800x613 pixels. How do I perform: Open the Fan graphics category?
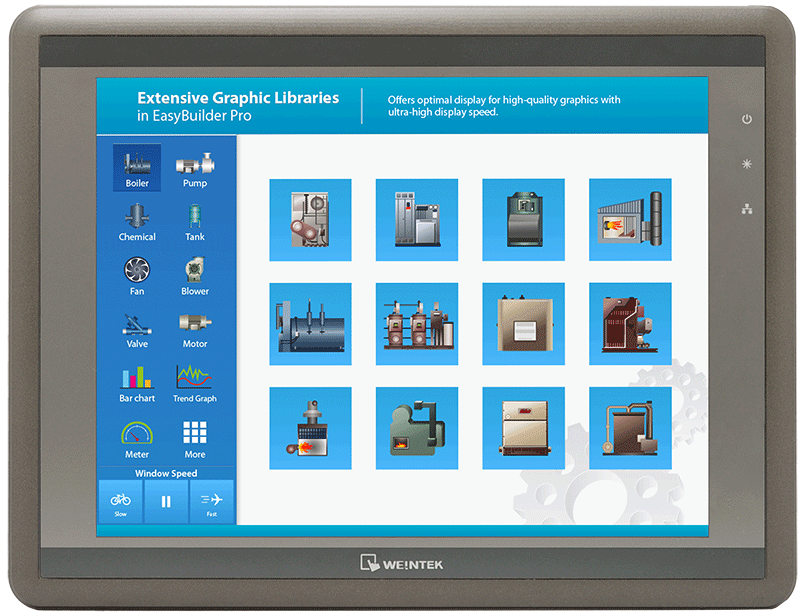[137, 275]
